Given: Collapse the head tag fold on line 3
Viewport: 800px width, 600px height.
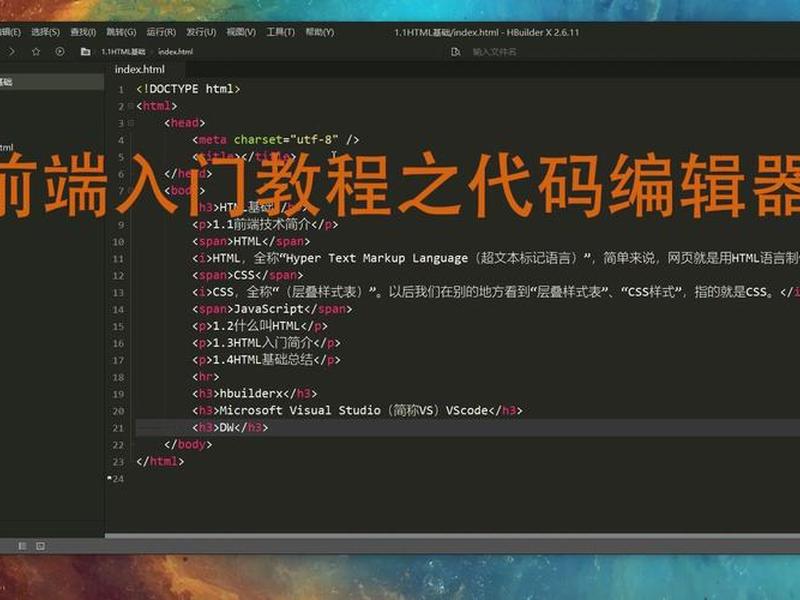Looking at the screenshot, I should [x=131, y=123].
